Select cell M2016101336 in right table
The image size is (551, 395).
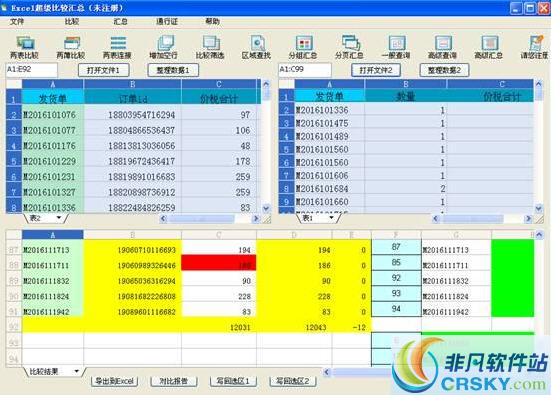[329, 110]
